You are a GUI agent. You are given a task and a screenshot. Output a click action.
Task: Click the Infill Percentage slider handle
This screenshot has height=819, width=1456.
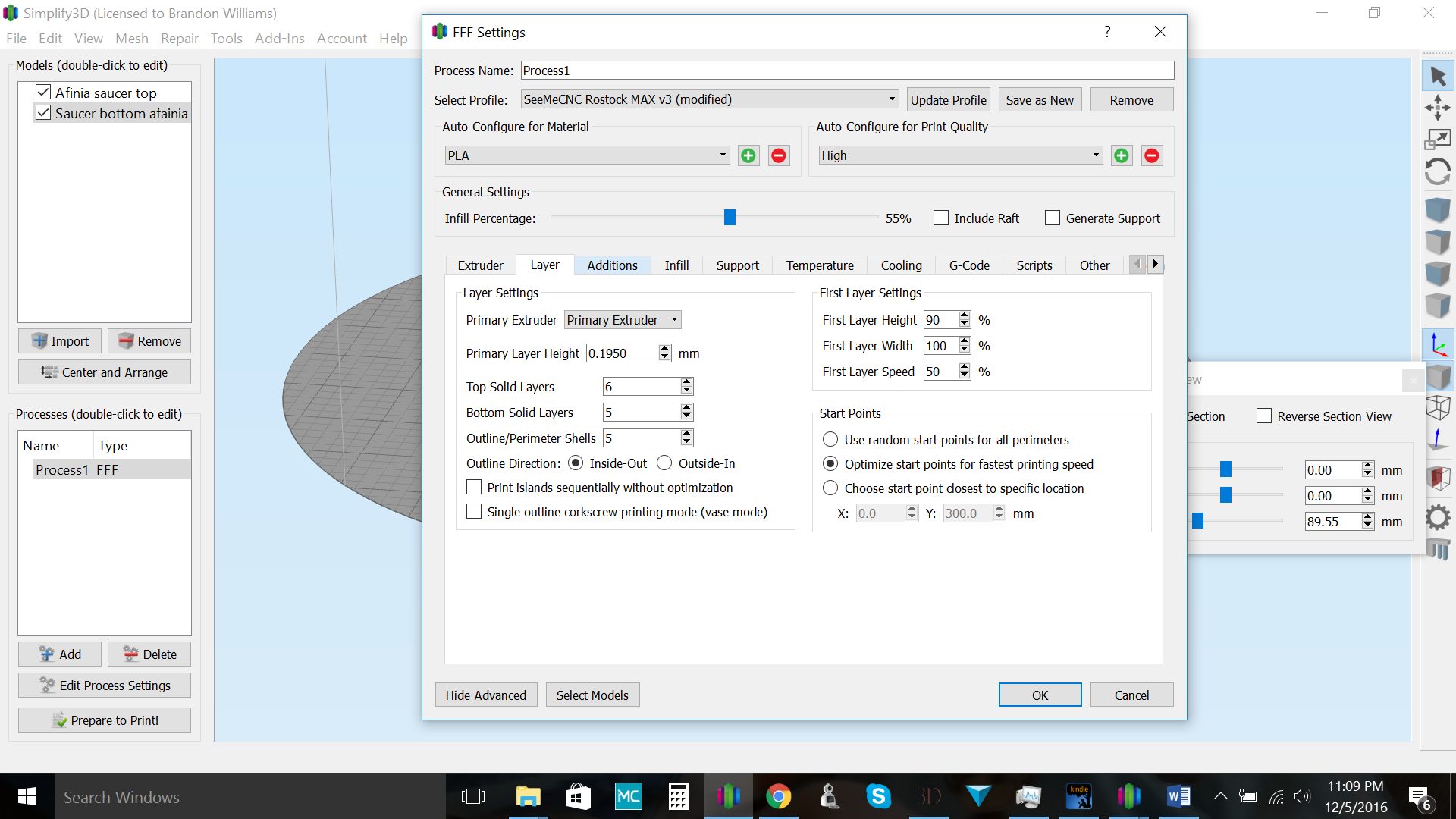tap(730, 218)
